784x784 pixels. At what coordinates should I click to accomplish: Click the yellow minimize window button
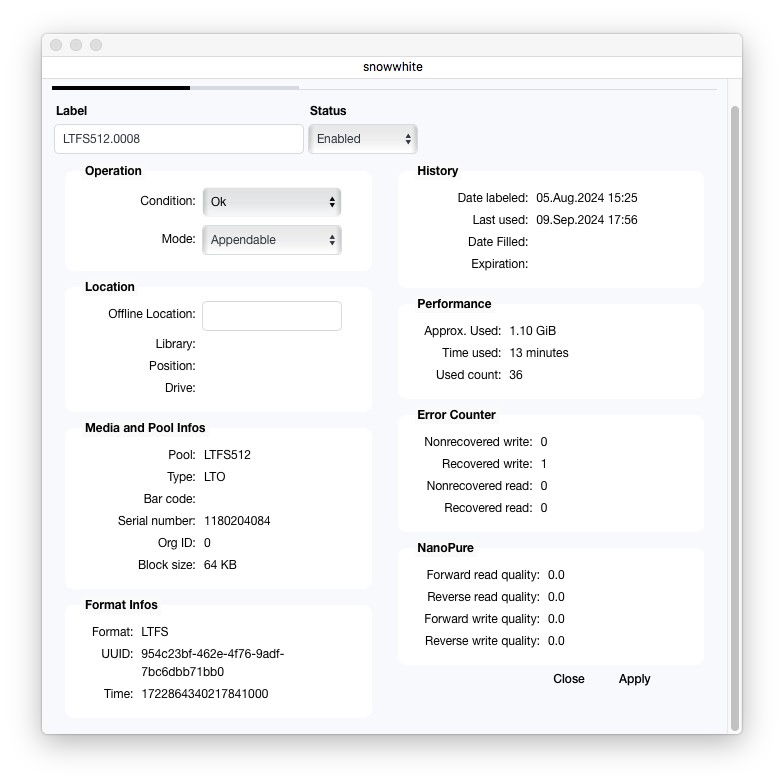76,45
